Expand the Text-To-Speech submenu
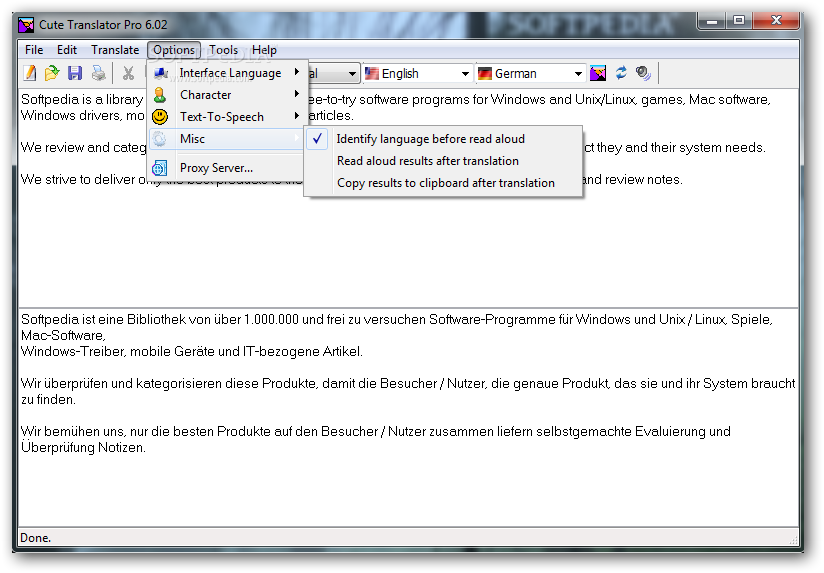 (x=226, y=117)
